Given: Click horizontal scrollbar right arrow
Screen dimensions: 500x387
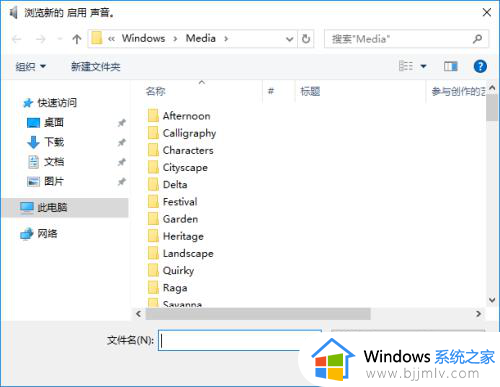Looking at the screenshot, I should pos(479,314).
